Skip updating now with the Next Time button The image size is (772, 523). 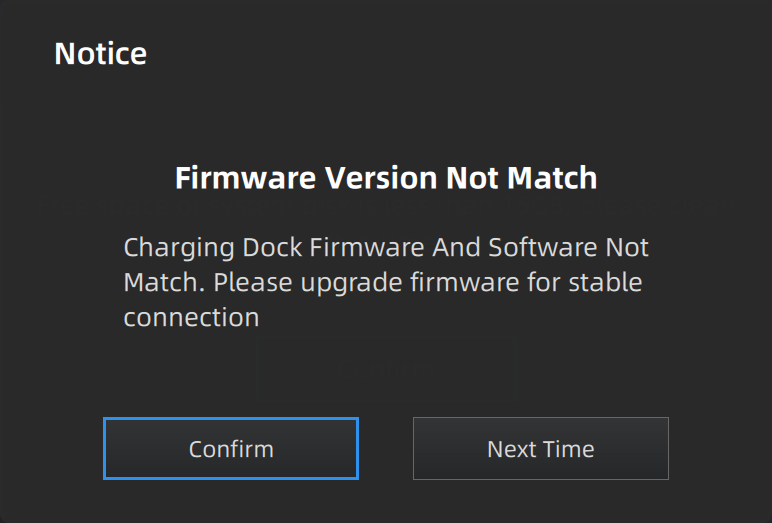pos(540,449)
